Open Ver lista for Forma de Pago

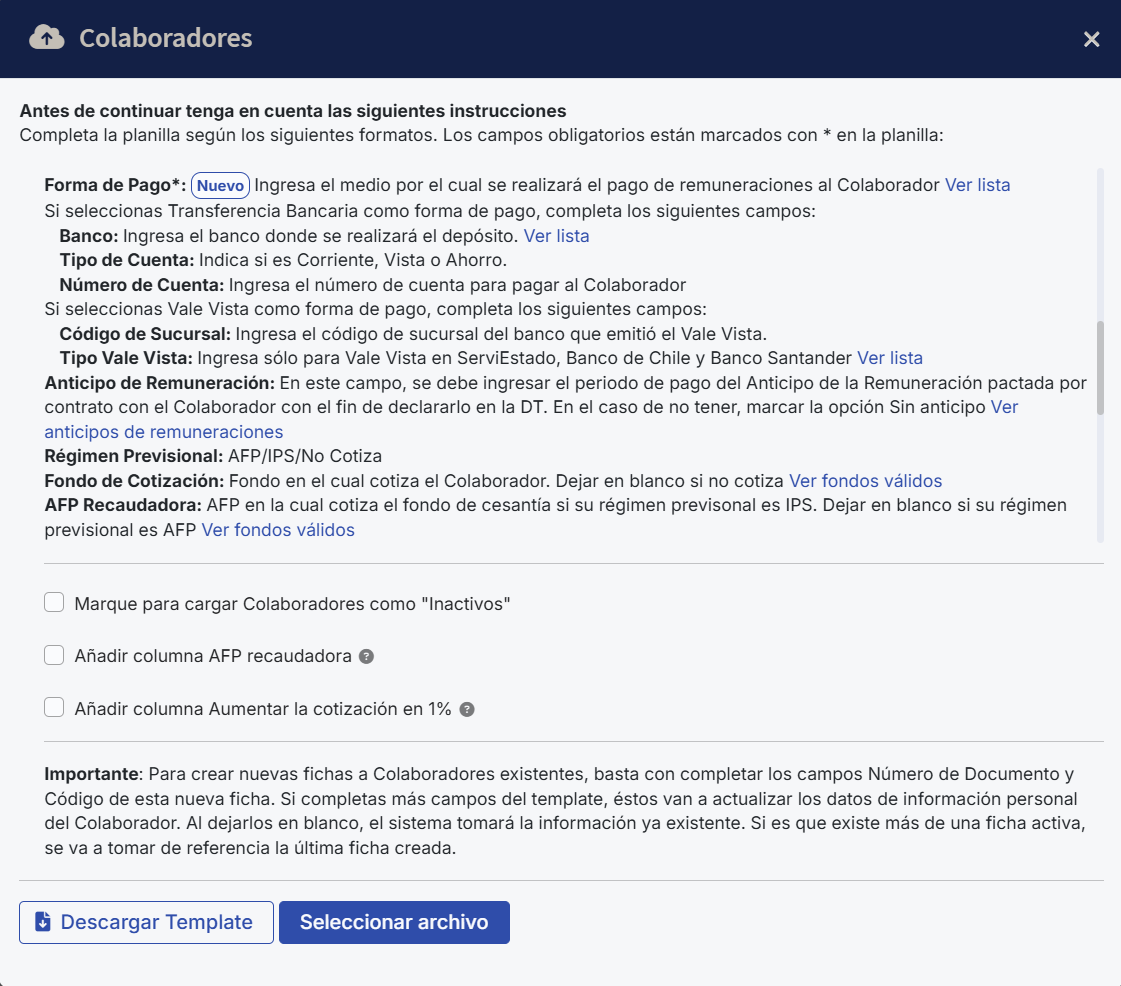(x=978, y=185)
